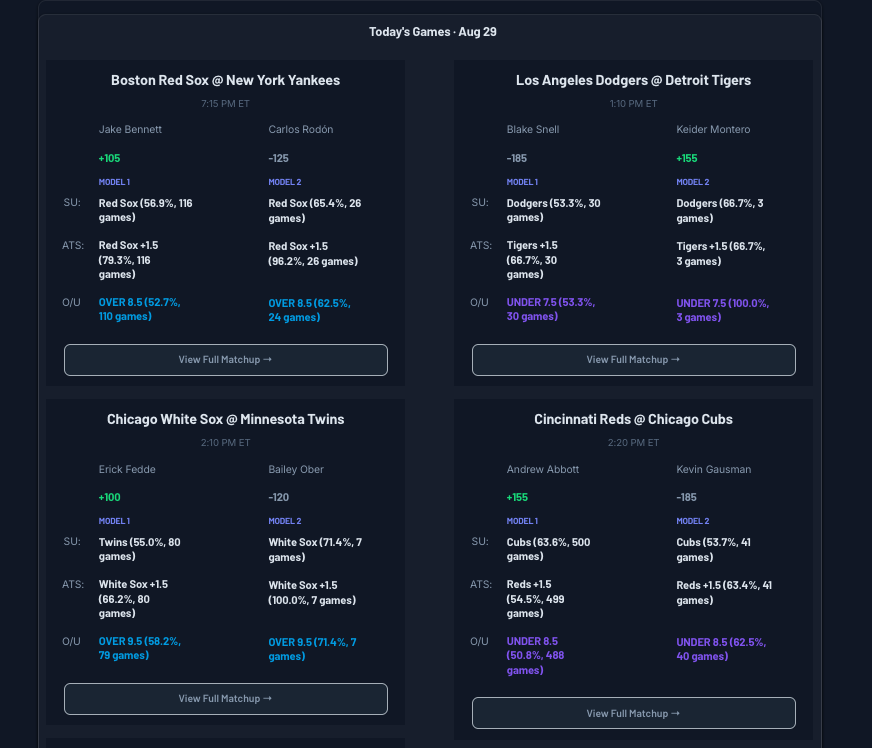
Task: Click the 2:10 PM ET game time
Action: pos(225,443)
